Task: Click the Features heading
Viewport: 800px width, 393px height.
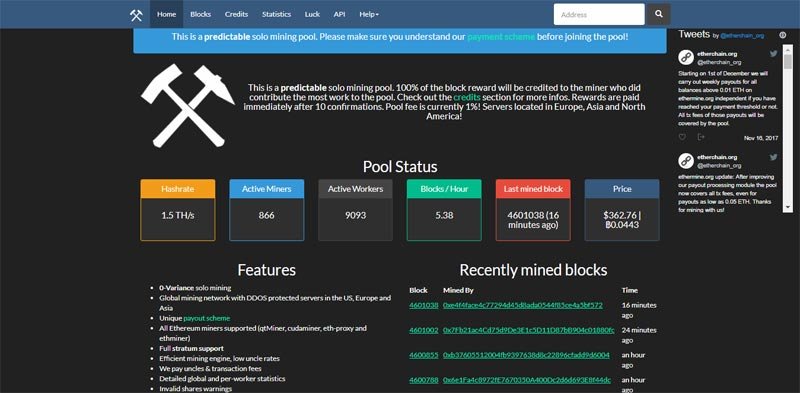Action: pos(266,270)
